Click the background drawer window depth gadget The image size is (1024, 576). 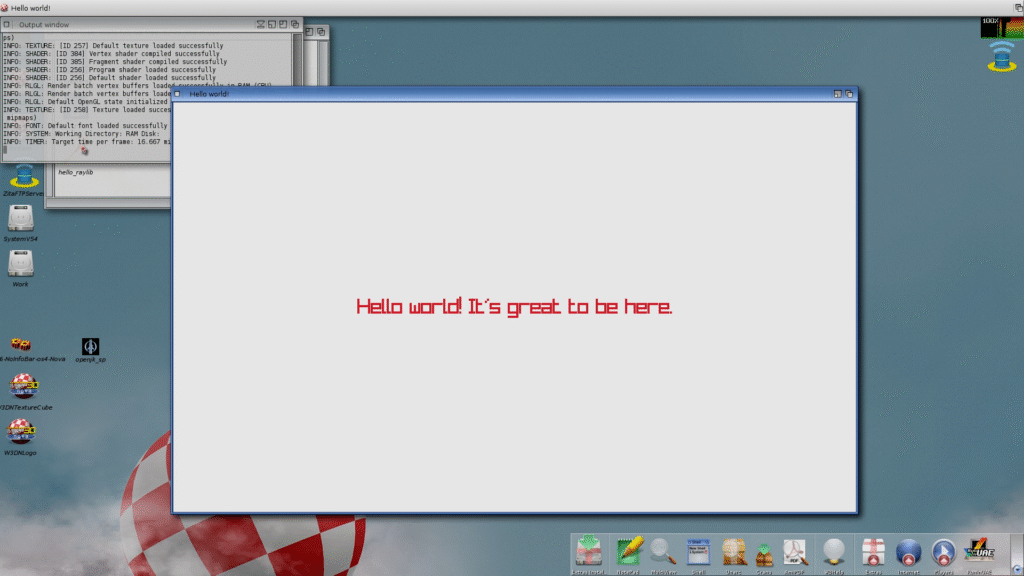(x=321, y=31)
